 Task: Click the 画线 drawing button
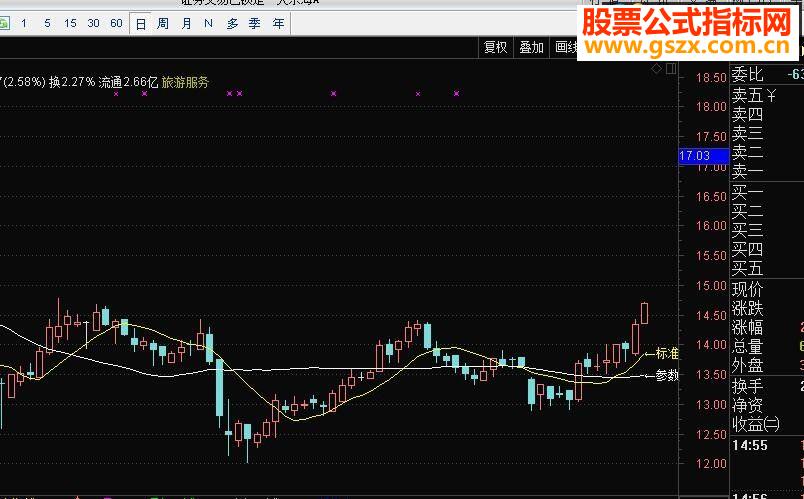point(566,48)
